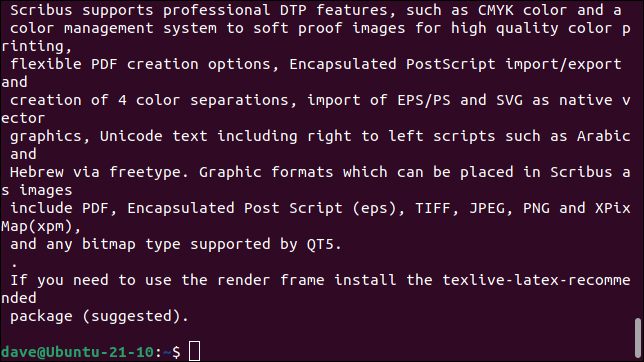Click the word PNG in formats list

536,208
